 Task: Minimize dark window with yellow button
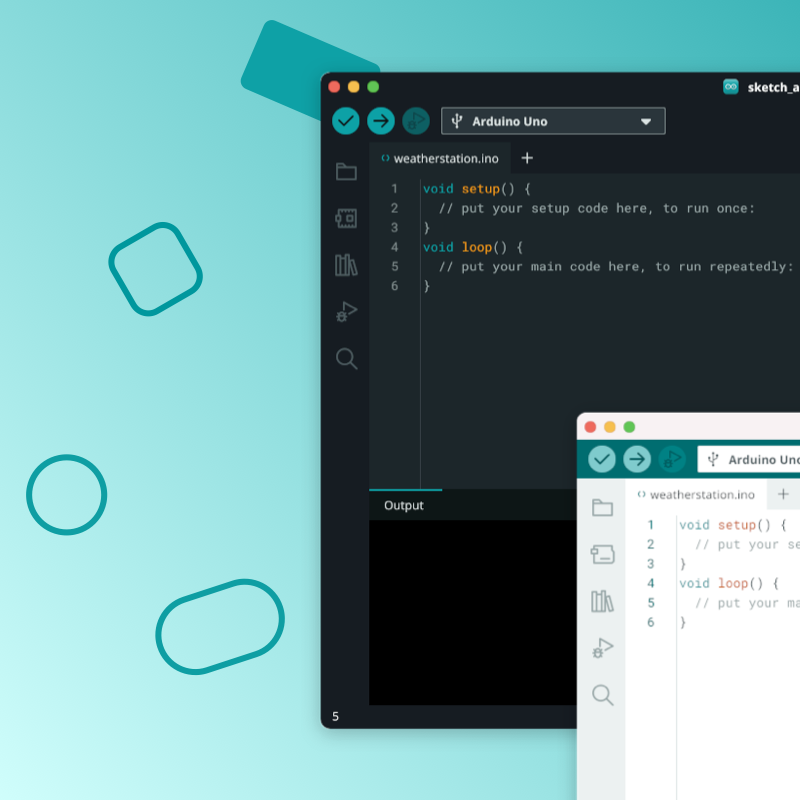tap(354, 87)
